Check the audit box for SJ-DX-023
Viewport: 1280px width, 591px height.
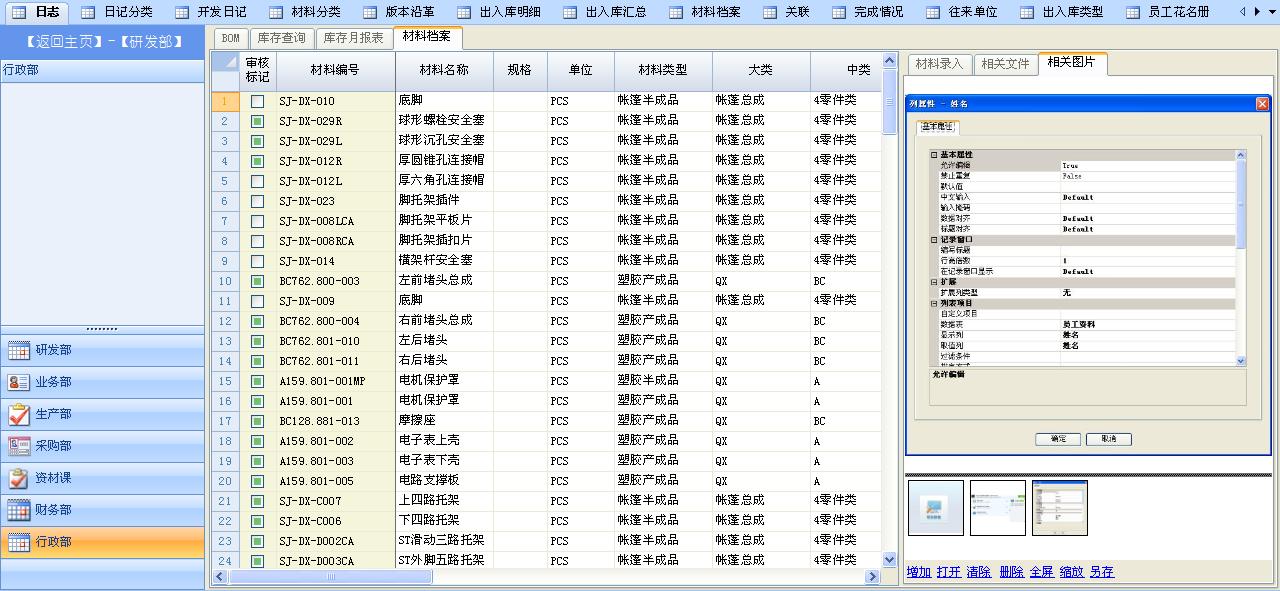tap(257, 201)
